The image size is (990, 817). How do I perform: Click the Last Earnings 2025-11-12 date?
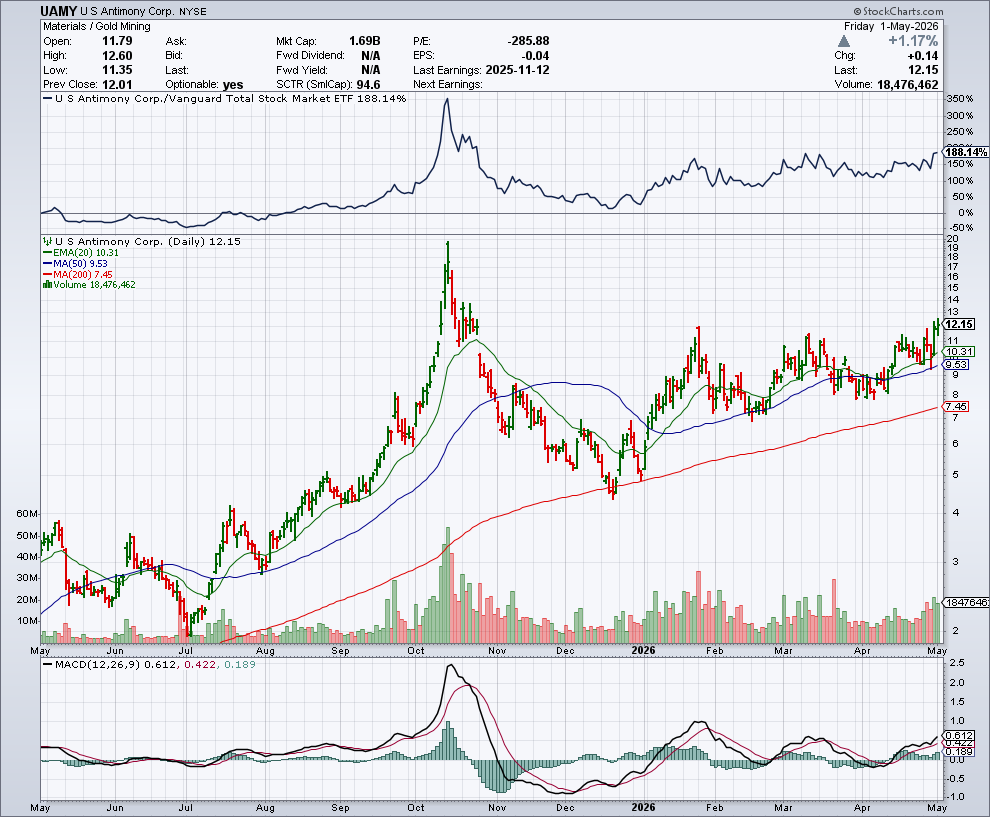516,70
